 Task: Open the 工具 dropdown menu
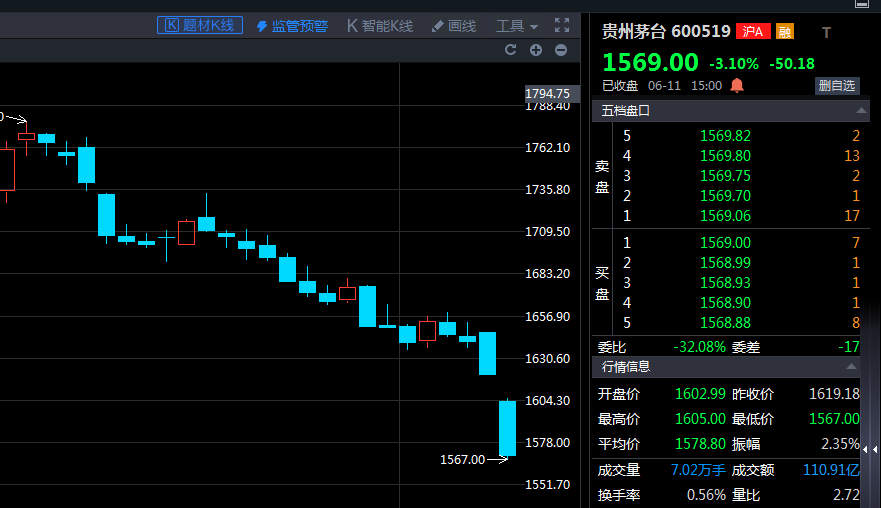pyautogui.click(x=517, y=26)
